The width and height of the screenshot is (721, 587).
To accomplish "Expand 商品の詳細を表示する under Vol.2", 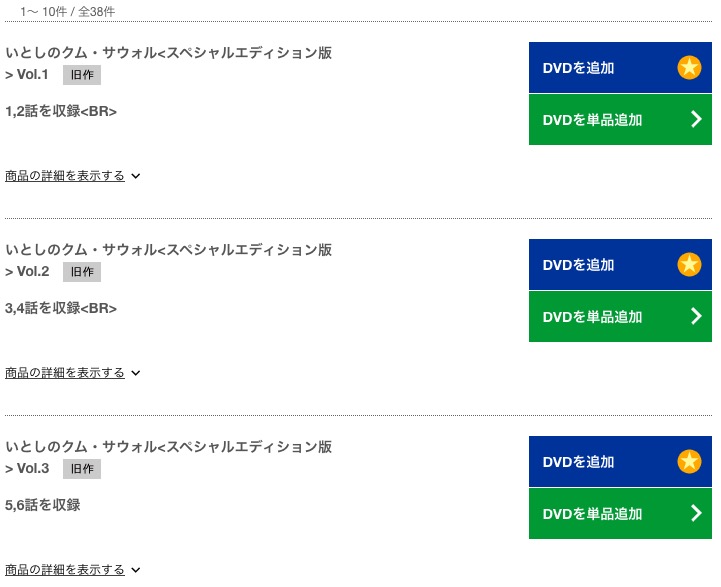I will click(65, 372).
